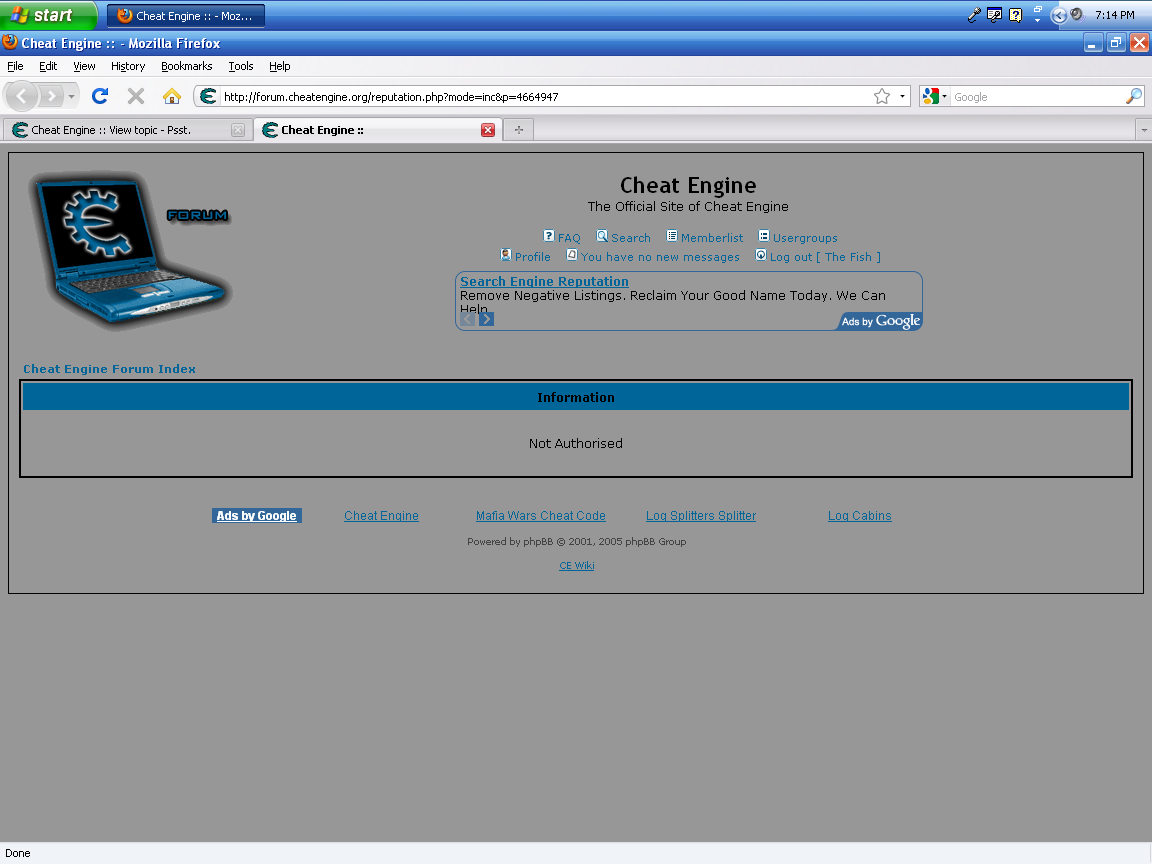Viewport: 1152px width, 864px height.
Task: Open the Search Engine Reputation ad
Action: coord(544,281)
